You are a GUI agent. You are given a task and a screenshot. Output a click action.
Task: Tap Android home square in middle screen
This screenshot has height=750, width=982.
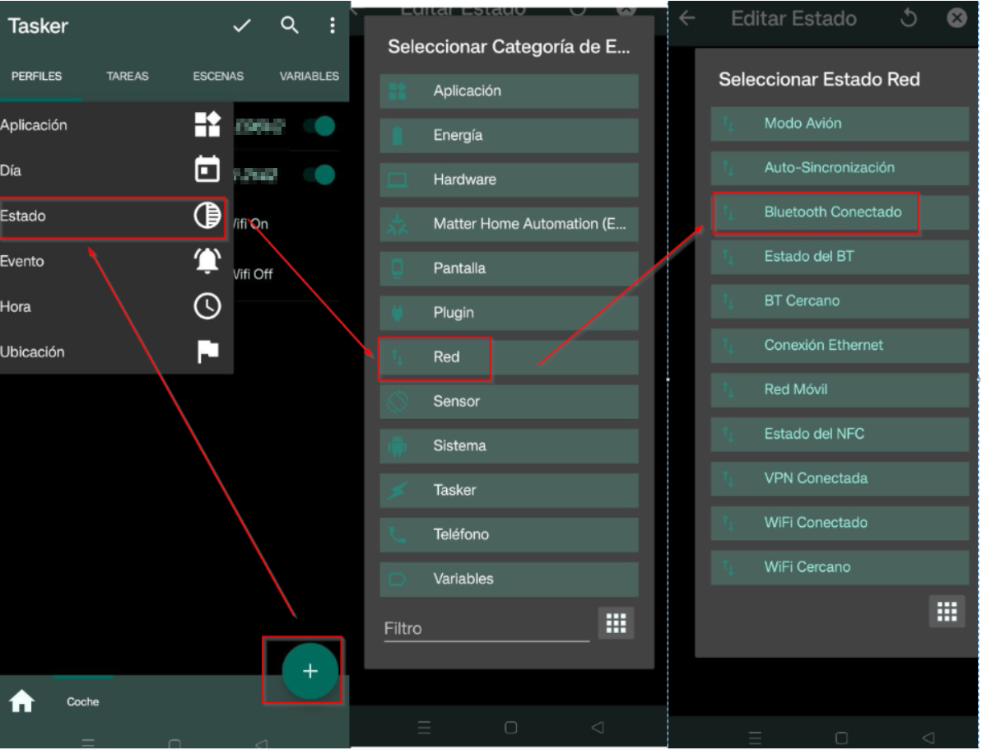[x=510, y=727]
